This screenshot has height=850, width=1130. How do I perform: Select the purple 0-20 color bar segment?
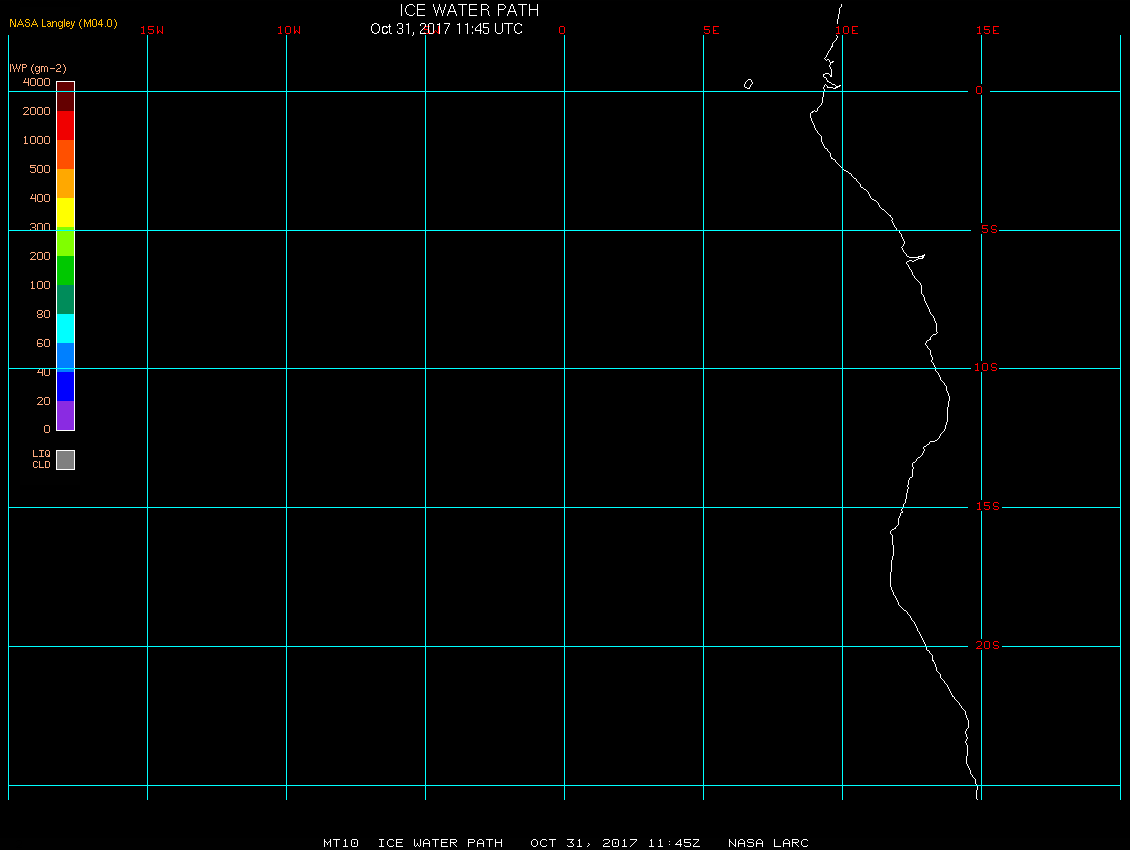pos(66,415)
